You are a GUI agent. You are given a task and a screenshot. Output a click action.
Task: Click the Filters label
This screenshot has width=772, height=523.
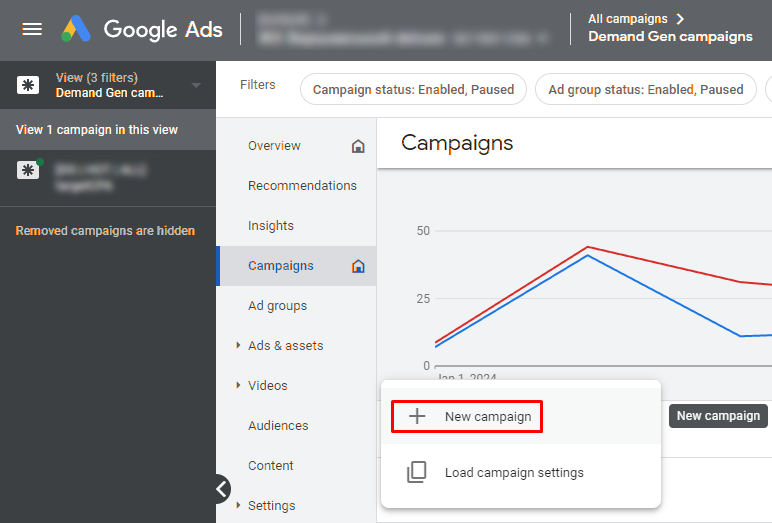(257, 85)
